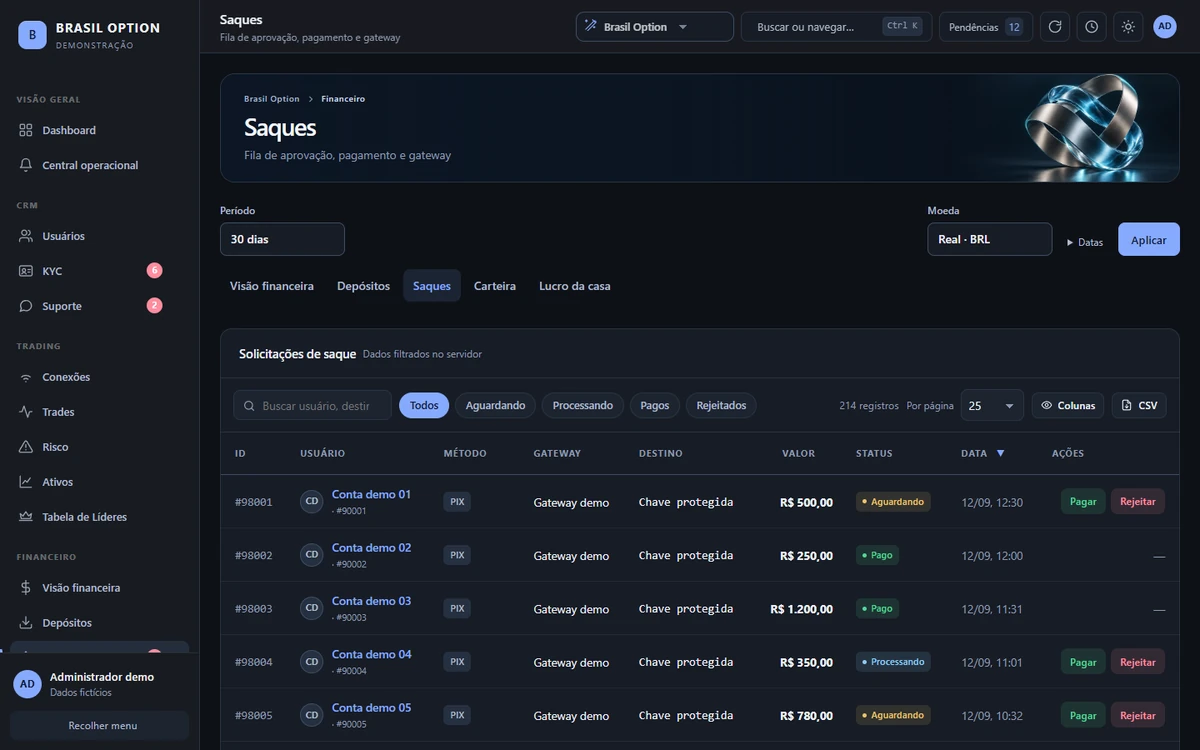Open the Suporte chat icon
This screenshot has height=750, width=1200.
[26, 306]
